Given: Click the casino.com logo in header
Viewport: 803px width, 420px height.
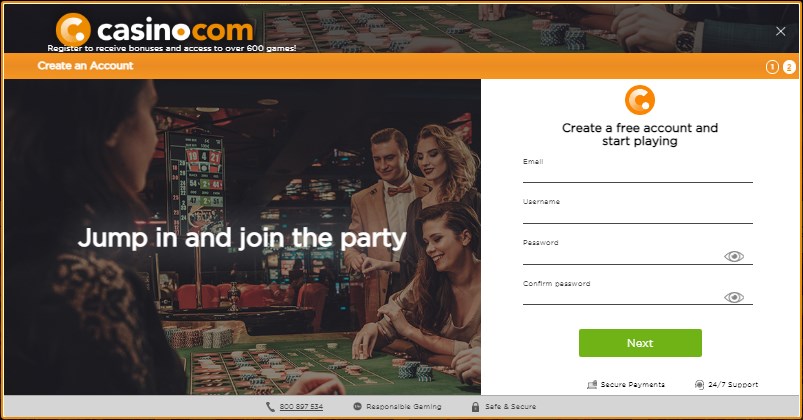Looking at the screenshot, I should (x=155, y=30).
